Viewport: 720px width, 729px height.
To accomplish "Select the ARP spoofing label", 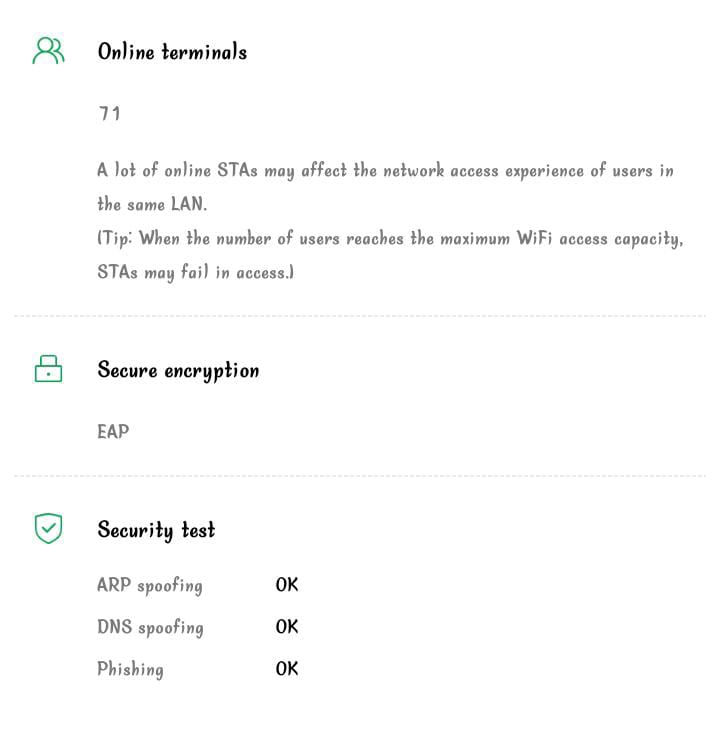I will click(150, 586).
